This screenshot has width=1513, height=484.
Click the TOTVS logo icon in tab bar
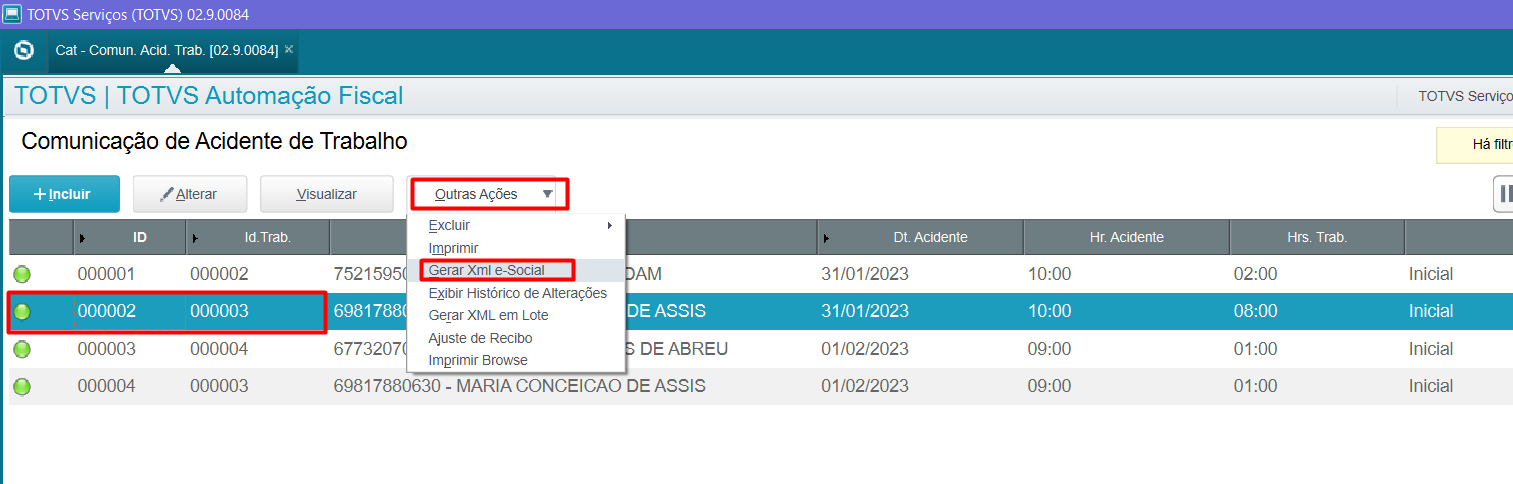(x=23, y=50)
